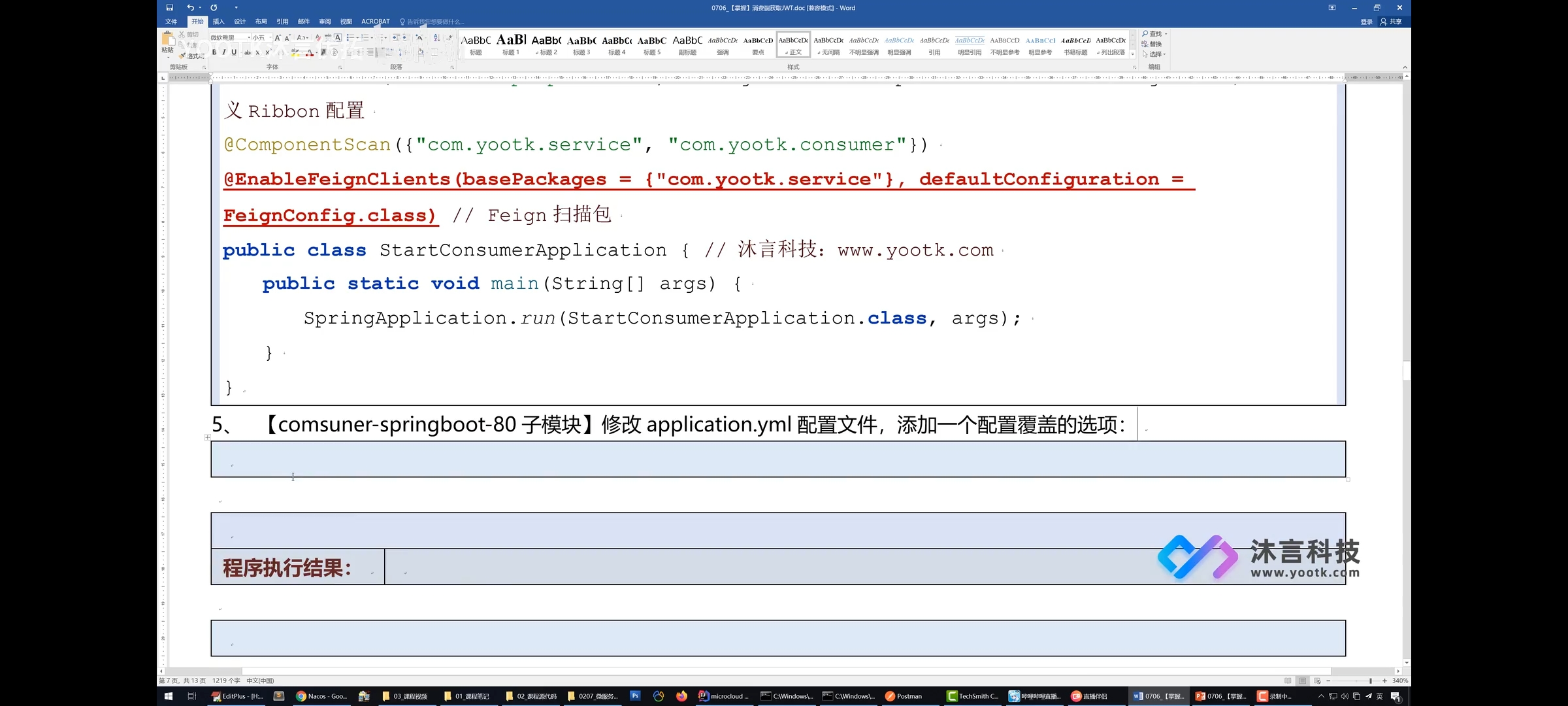Apply text highlight color

tap(296, 52)
